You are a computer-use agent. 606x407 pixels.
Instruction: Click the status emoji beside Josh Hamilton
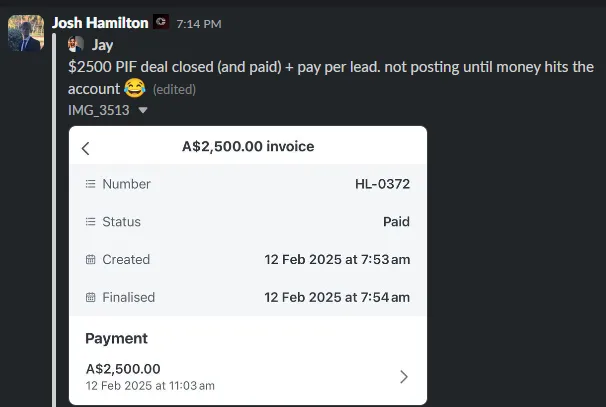[161, 22]
